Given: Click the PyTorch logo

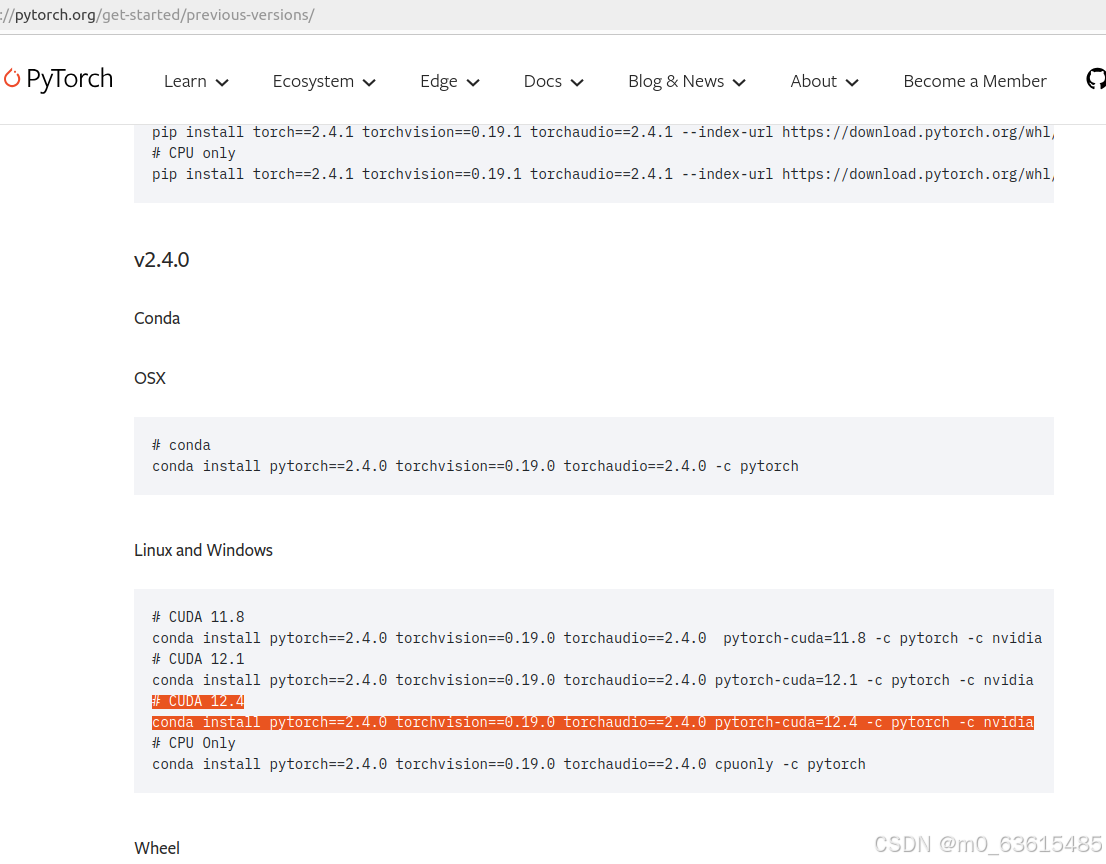Looking at the screenshot, I should pos(59,79).
